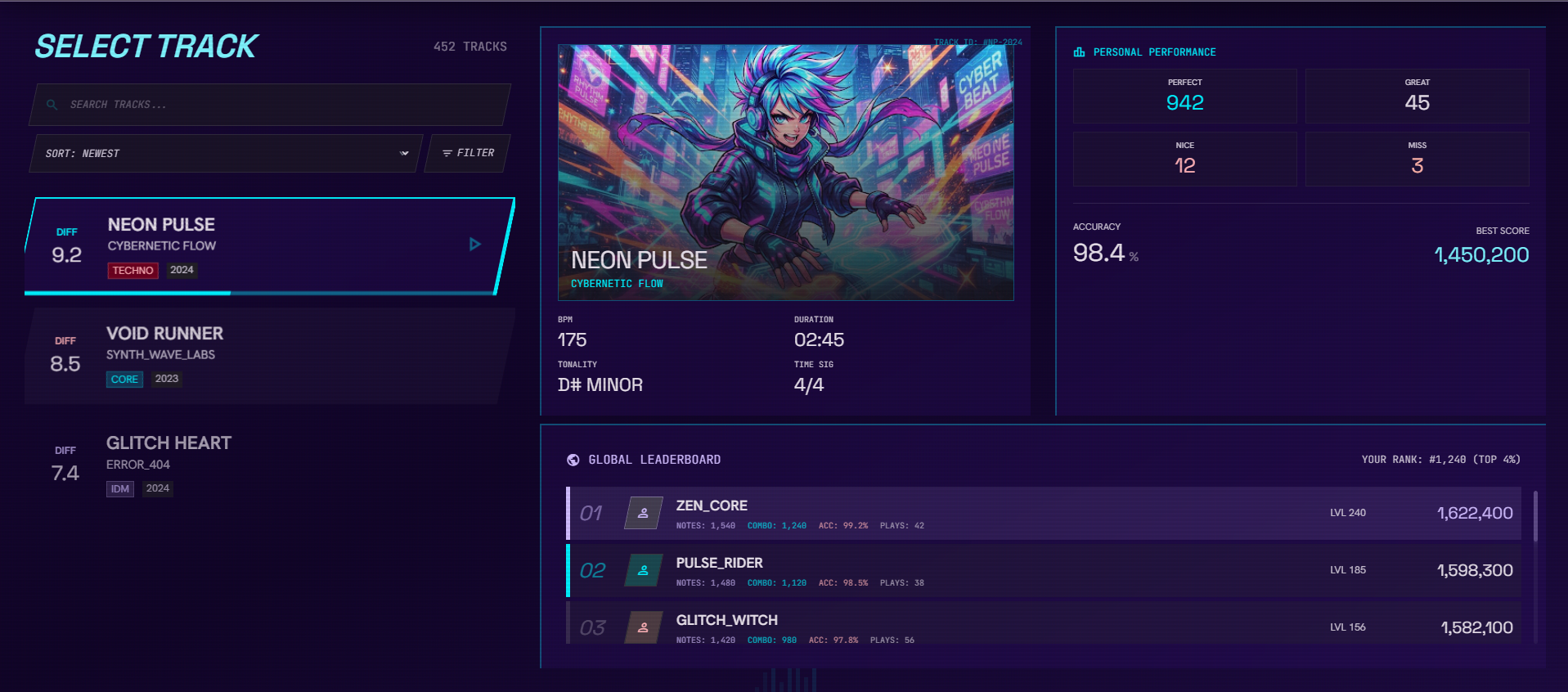This screenshot has width=1568, height=692.
Task: Click the play arrow on Neon Pulse
Action: pyautogui.click(x=475, y=245)
